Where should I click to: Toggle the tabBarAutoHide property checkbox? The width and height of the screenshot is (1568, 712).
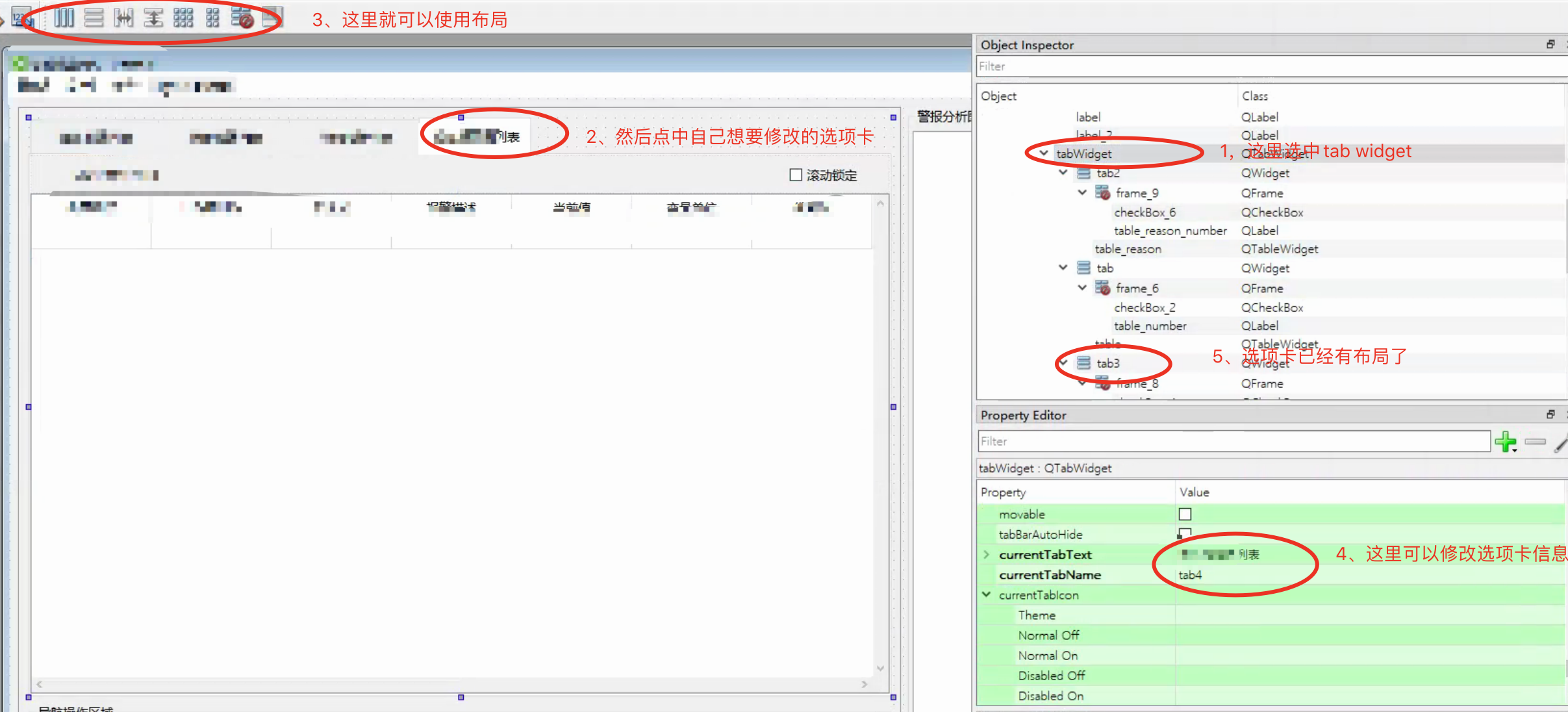coord(1185,534)
